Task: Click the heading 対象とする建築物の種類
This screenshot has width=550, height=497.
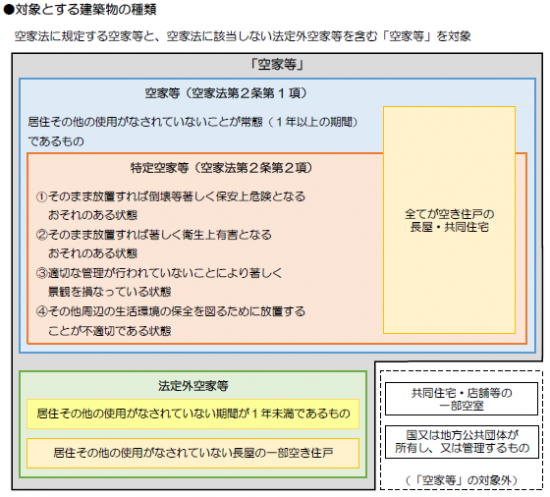Action: click(86, 9)
